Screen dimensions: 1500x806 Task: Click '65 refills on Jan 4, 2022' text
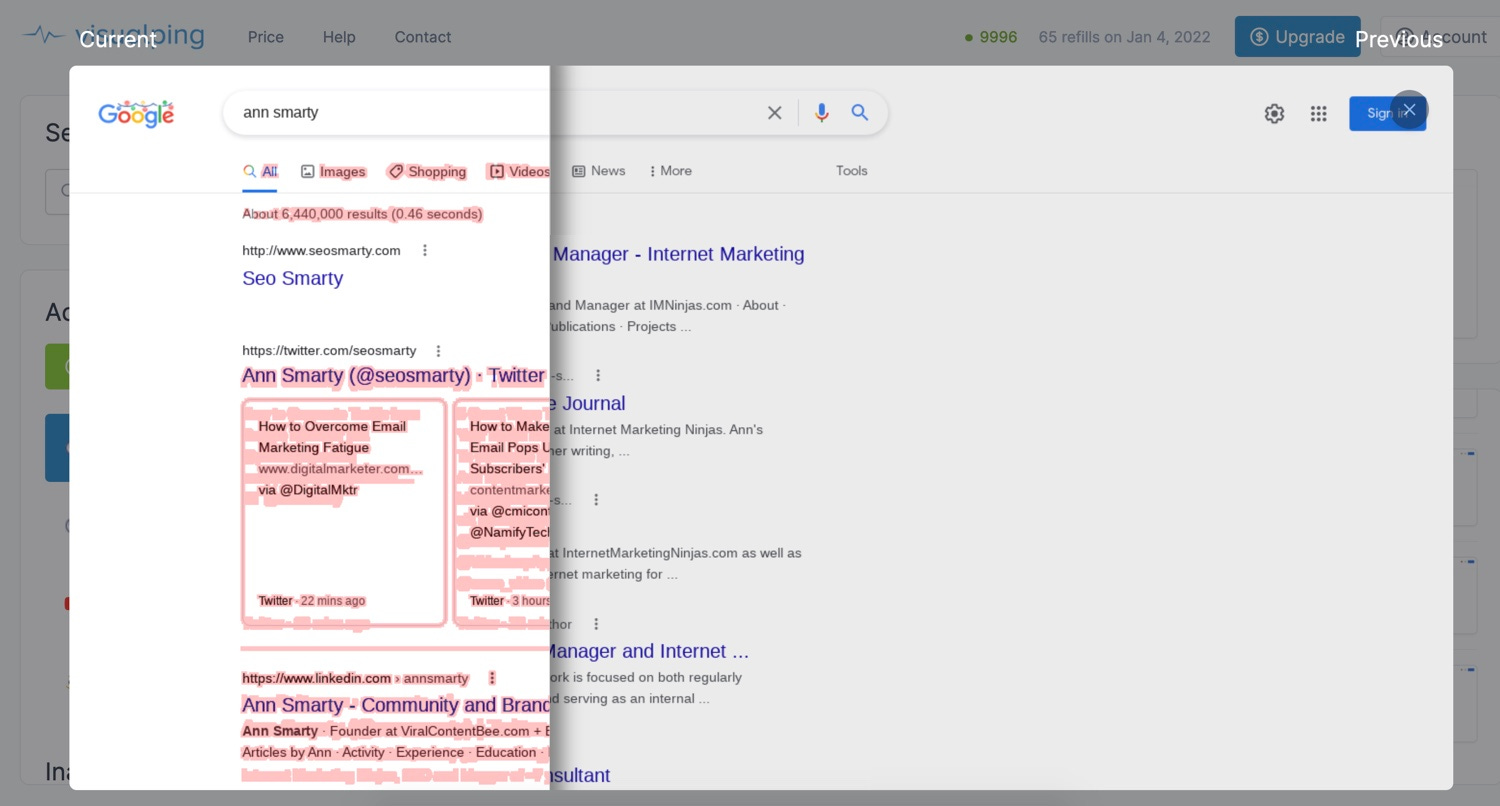coord(1124,37)
